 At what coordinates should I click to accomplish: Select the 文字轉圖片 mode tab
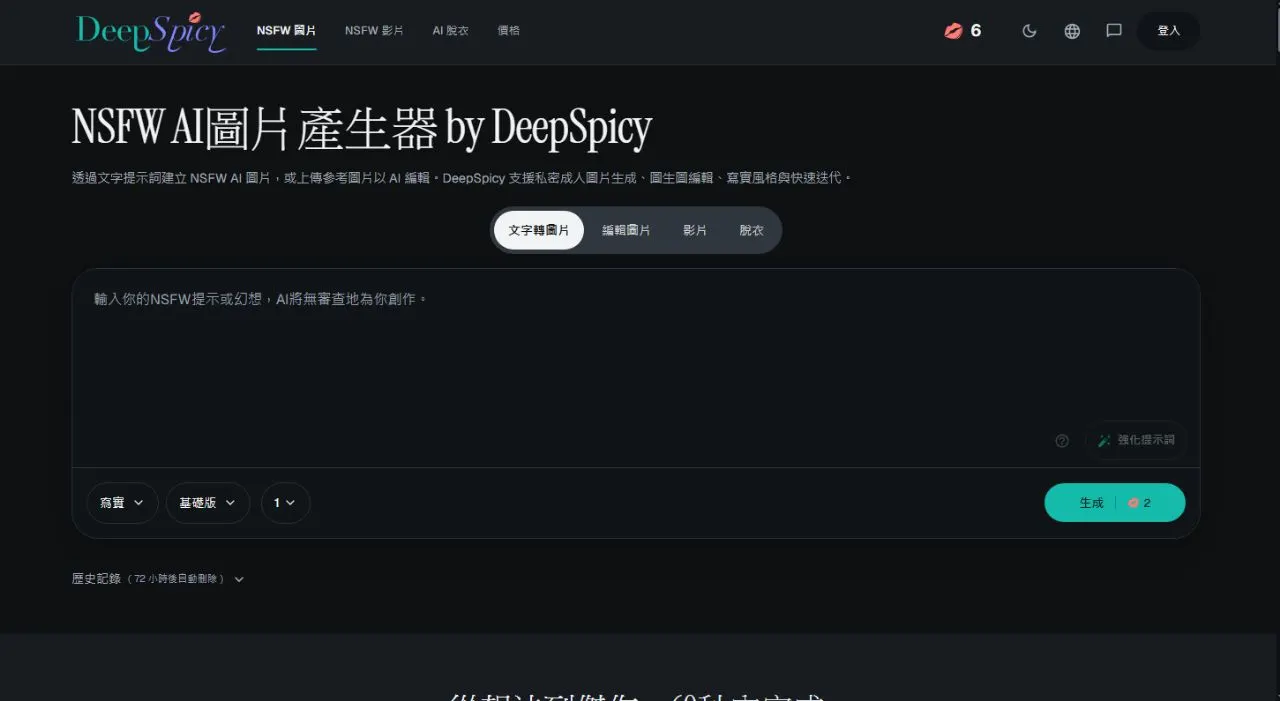(x=539, y=230)
